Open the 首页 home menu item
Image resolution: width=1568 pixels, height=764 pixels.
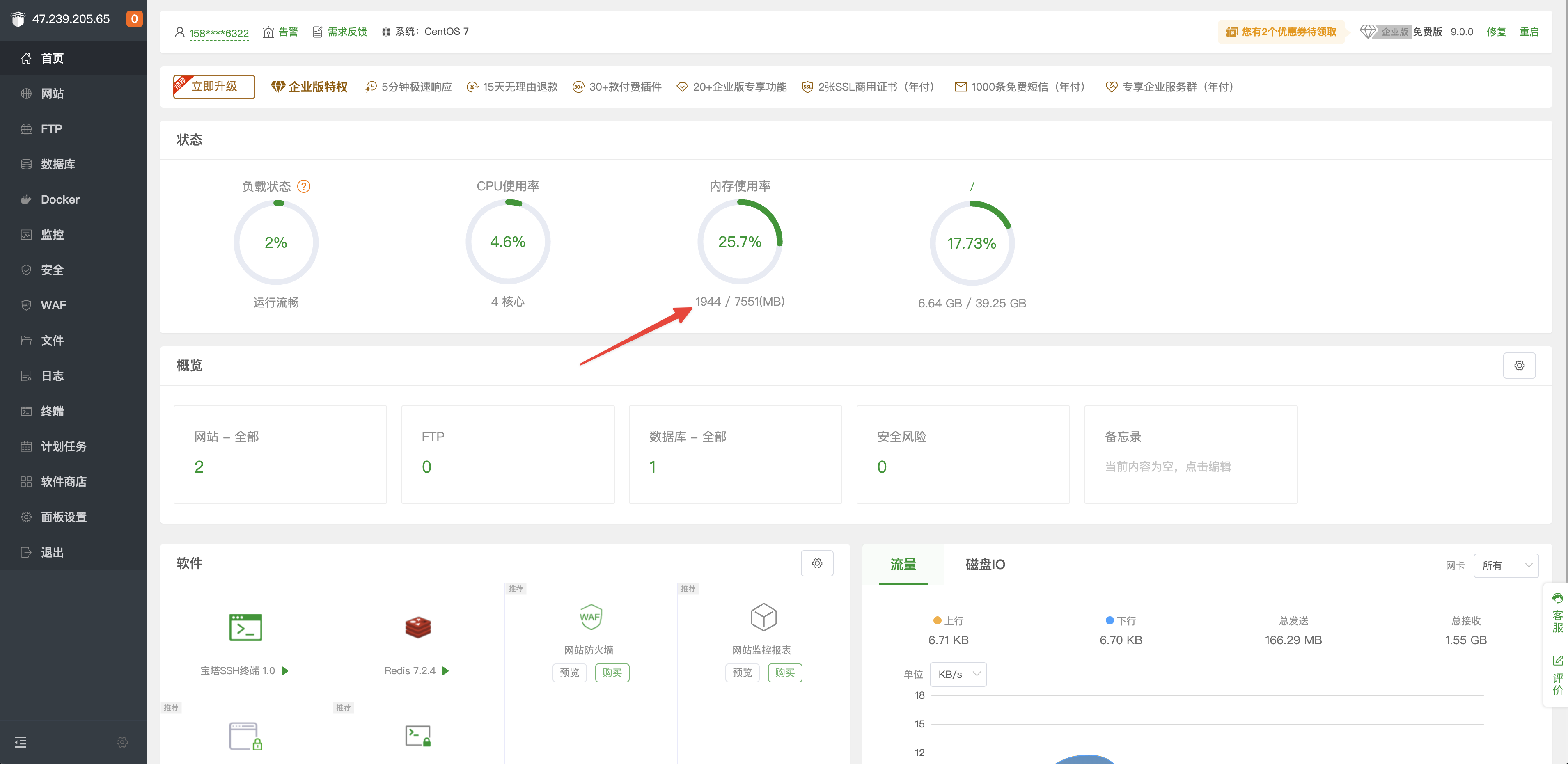coord(73,58)
